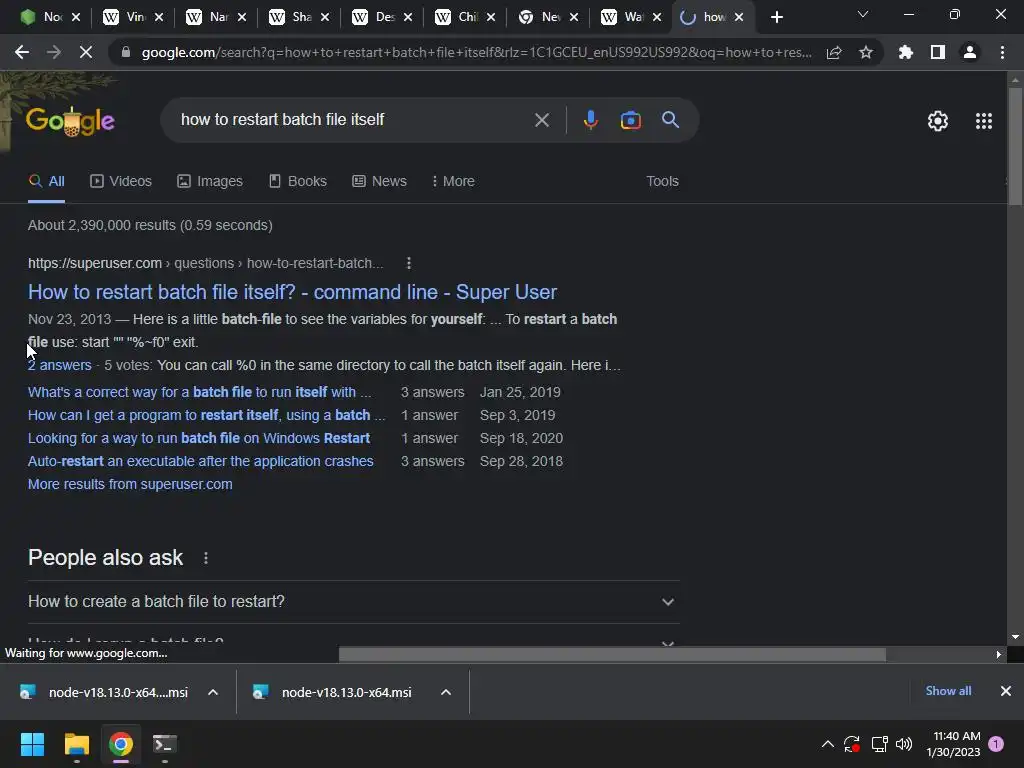This screenshot has height=768, width=1024.
Task: Open search Tools options
Action: (662, 181)
